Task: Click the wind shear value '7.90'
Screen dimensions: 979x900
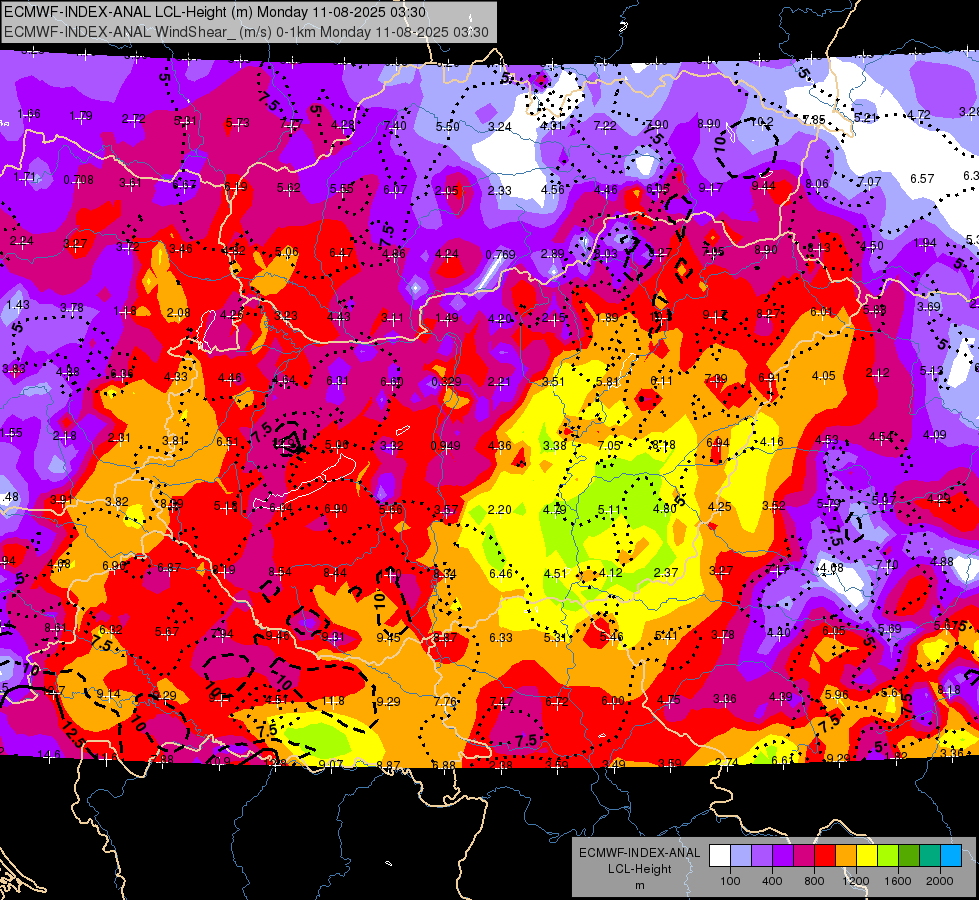Action: (657, 125)
